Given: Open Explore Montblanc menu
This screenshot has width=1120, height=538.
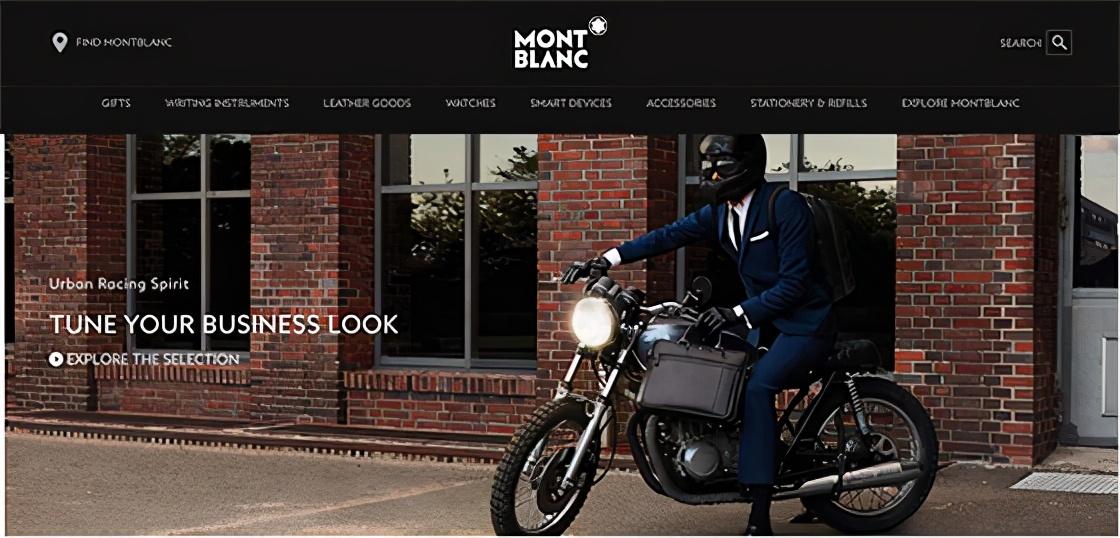Looking at the screenshot, I should tap(961, 103).
